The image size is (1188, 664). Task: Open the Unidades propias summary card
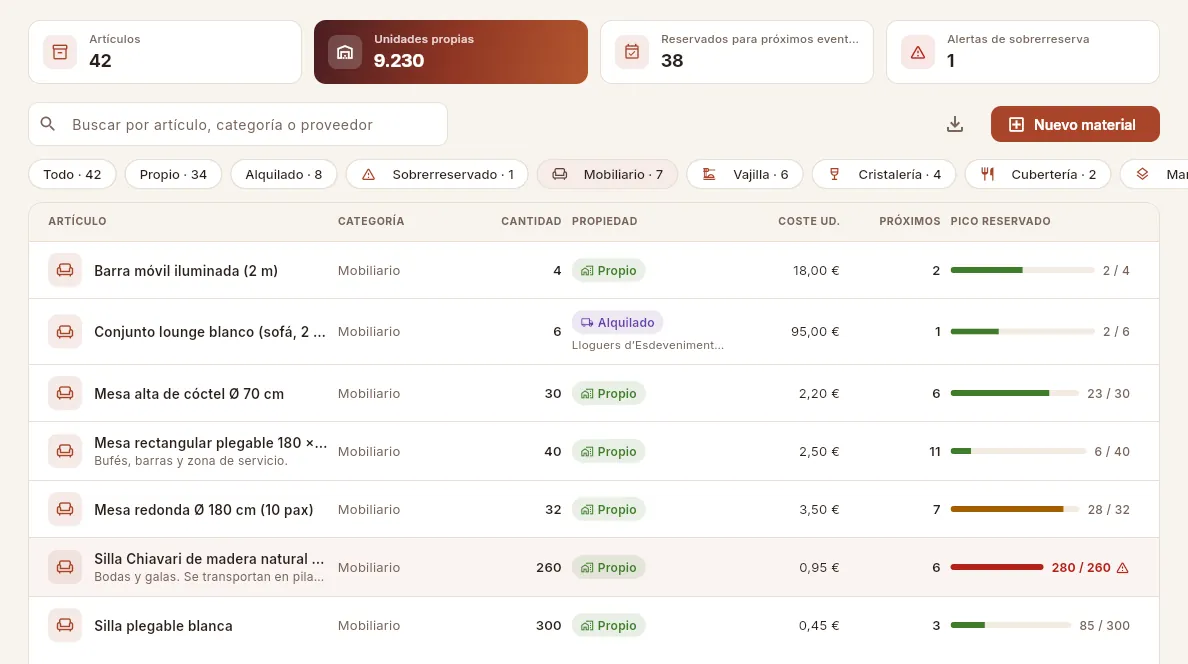pos(451,52)
